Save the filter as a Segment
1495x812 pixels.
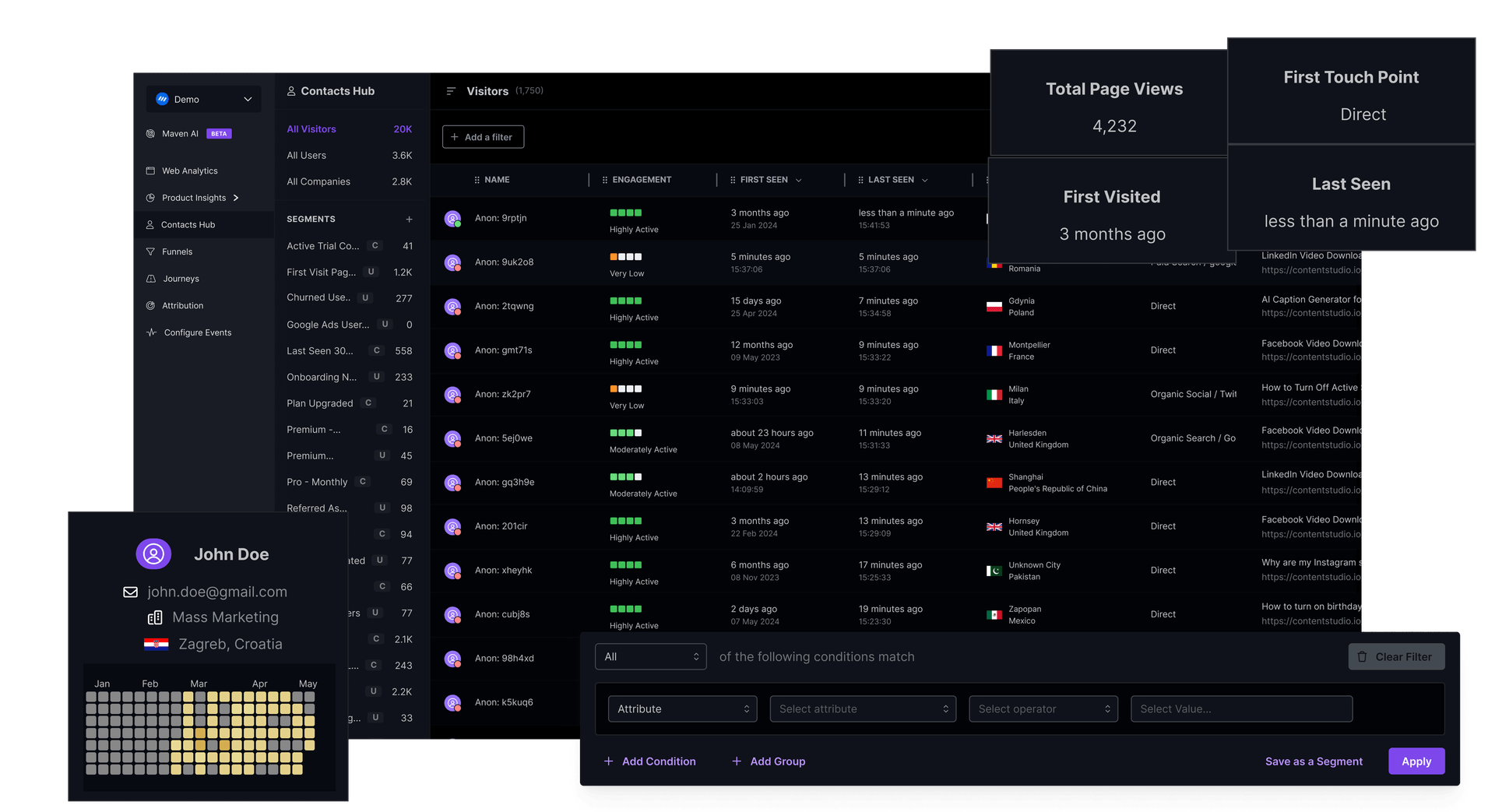[x=1314, y=761]
